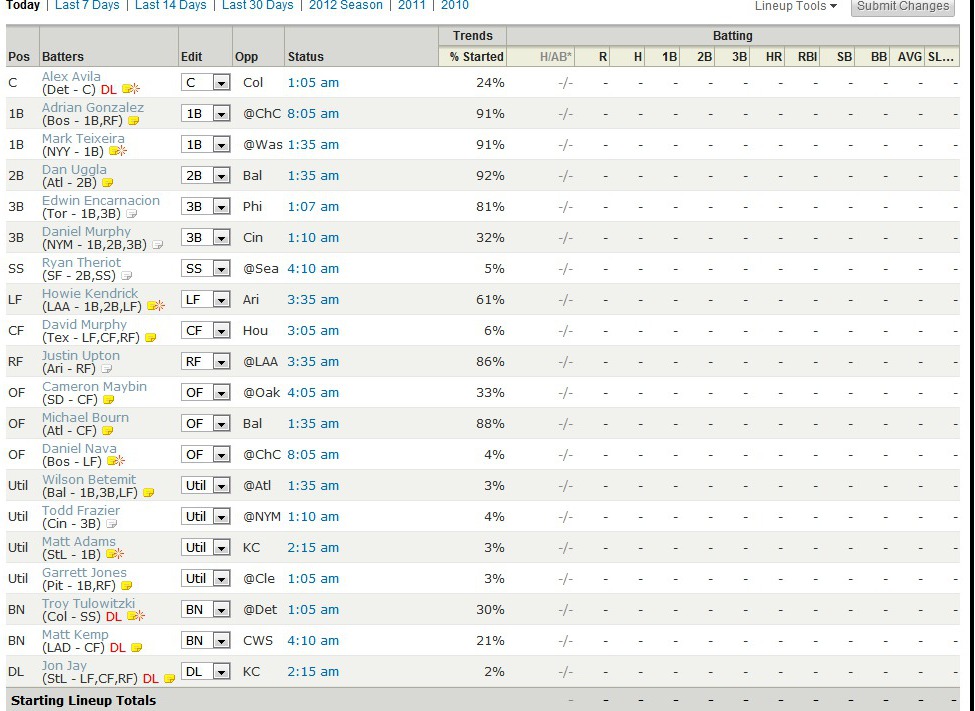Sort by AVG column header
The image size is (975, 711).
(x=910, y=57)
